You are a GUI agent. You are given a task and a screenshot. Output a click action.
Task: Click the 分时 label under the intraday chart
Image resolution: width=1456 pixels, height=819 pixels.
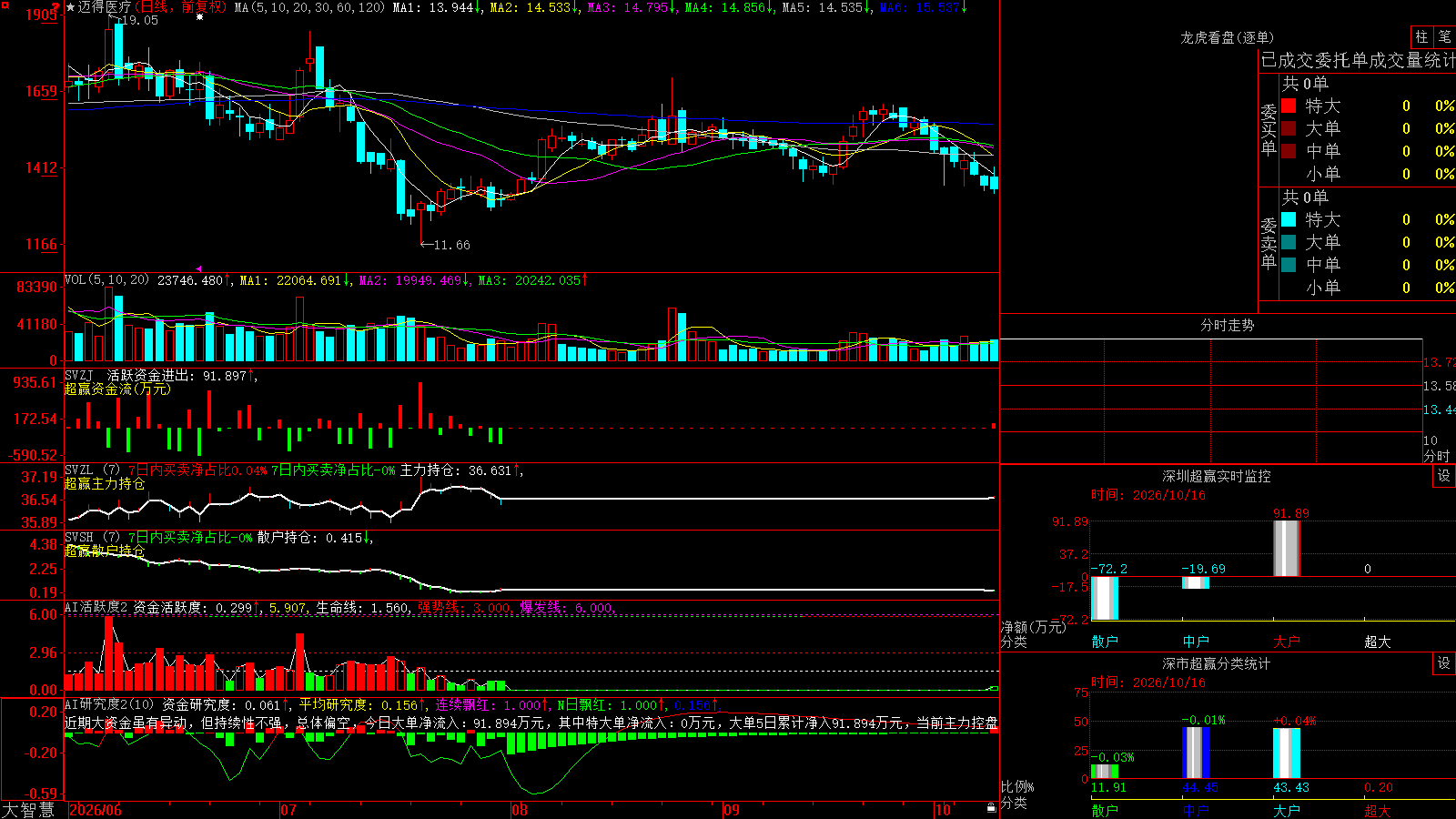tap(1437, 456)
